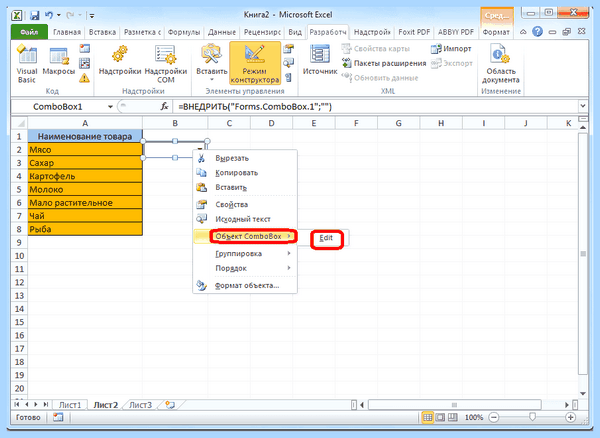Screen dimensions: 600x438
Task: Open the ABBYY PDF tab
Action: 455,32
